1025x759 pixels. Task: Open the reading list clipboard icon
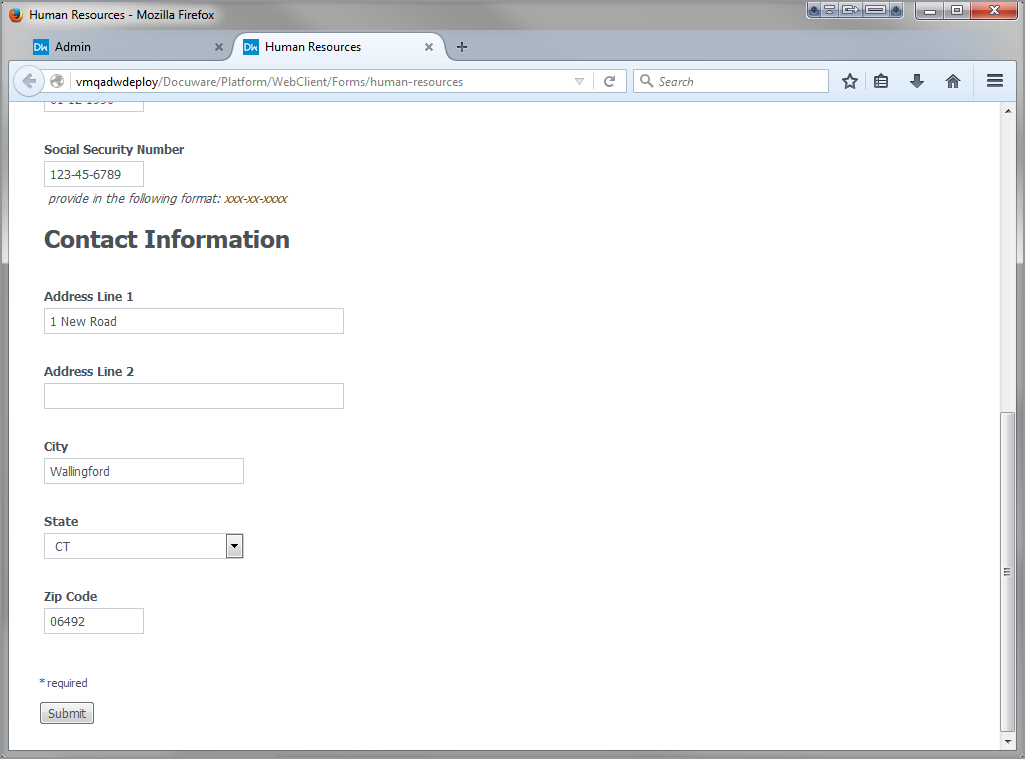click(x=881, y=81)
